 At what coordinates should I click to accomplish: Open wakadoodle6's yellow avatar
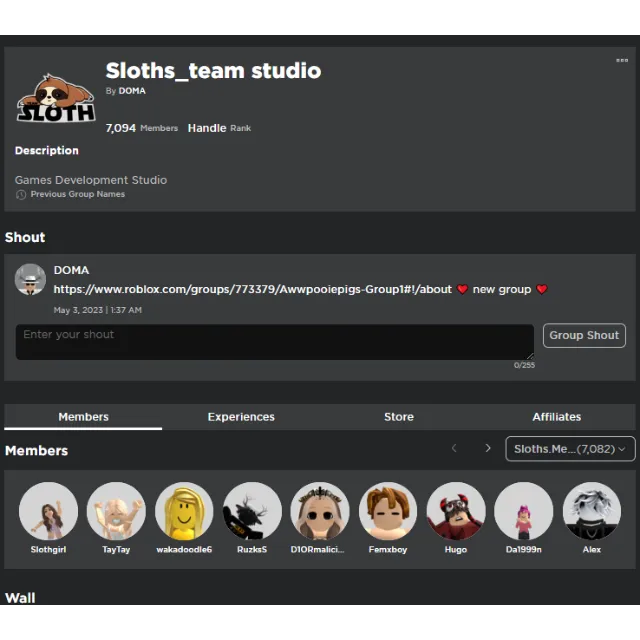[x=184, y=511]
